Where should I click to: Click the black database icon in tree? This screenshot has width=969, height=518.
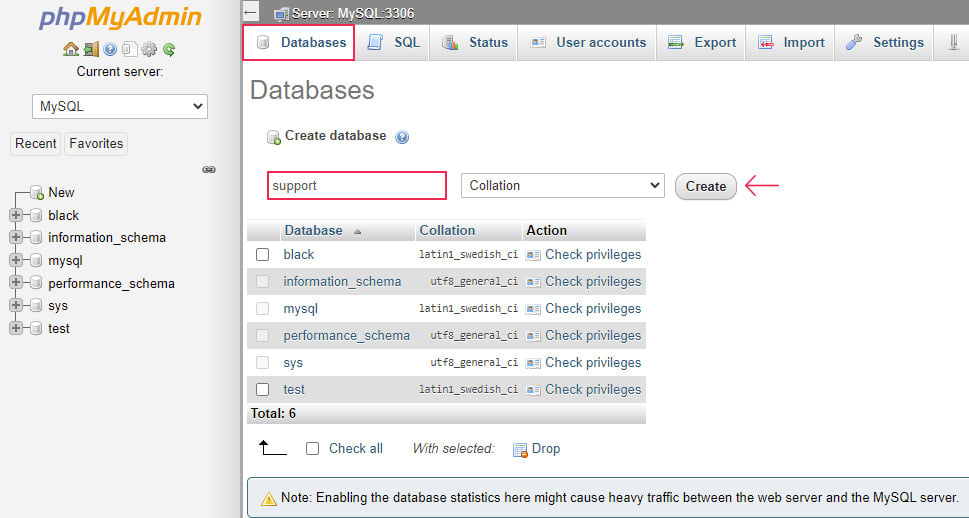[x=36, y=215]
